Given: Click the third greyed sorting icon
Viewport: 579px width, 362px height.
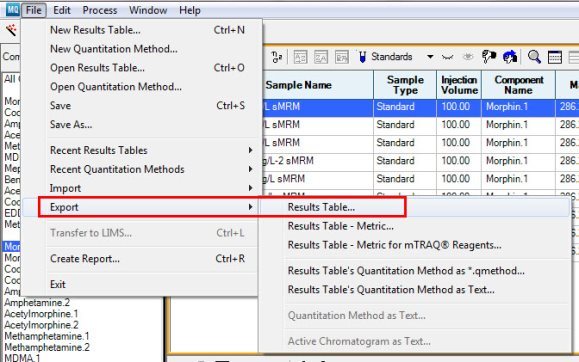Looking at the screenshot, I should point(342,57).
